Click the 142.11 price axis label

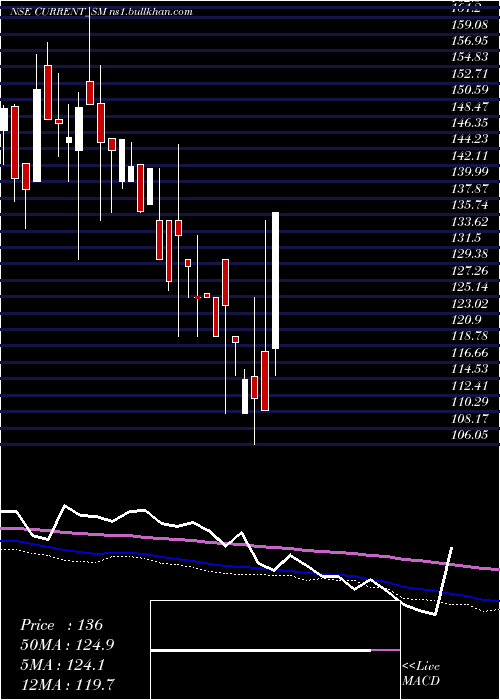pyautogui.click(x=471, y=155)
